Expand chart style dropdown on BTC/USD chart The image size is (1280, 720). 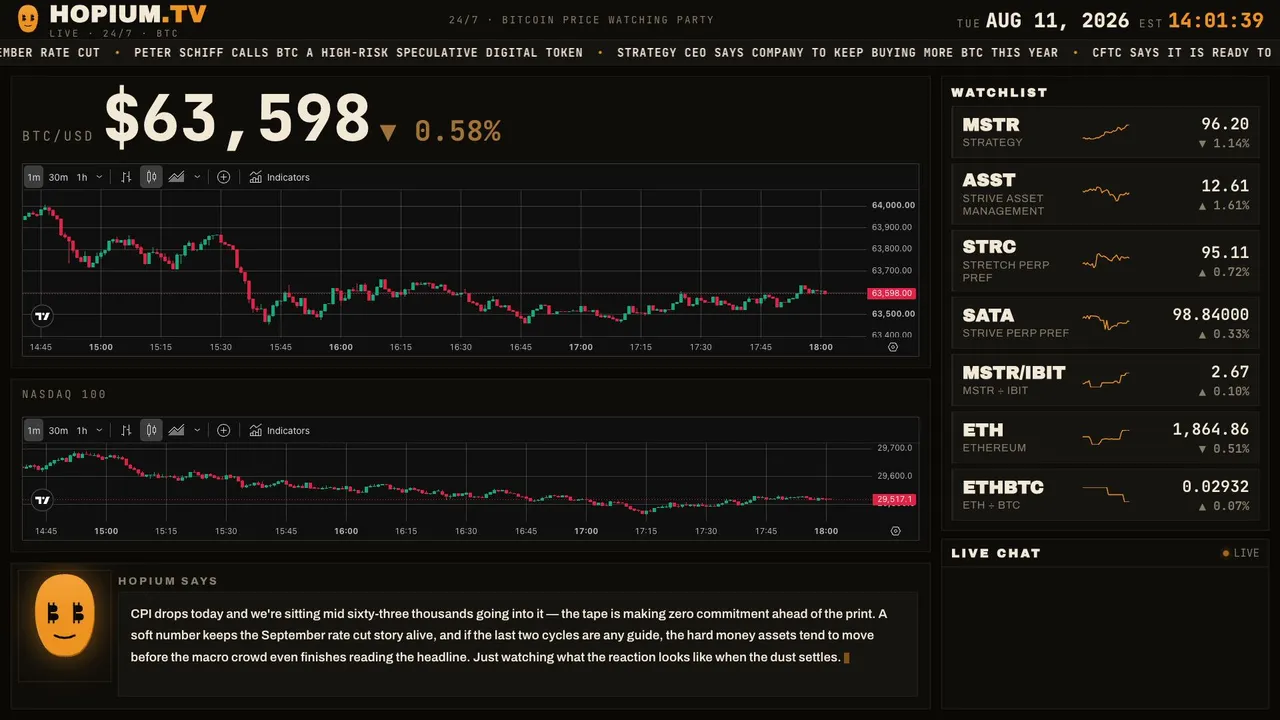(197, 177)
